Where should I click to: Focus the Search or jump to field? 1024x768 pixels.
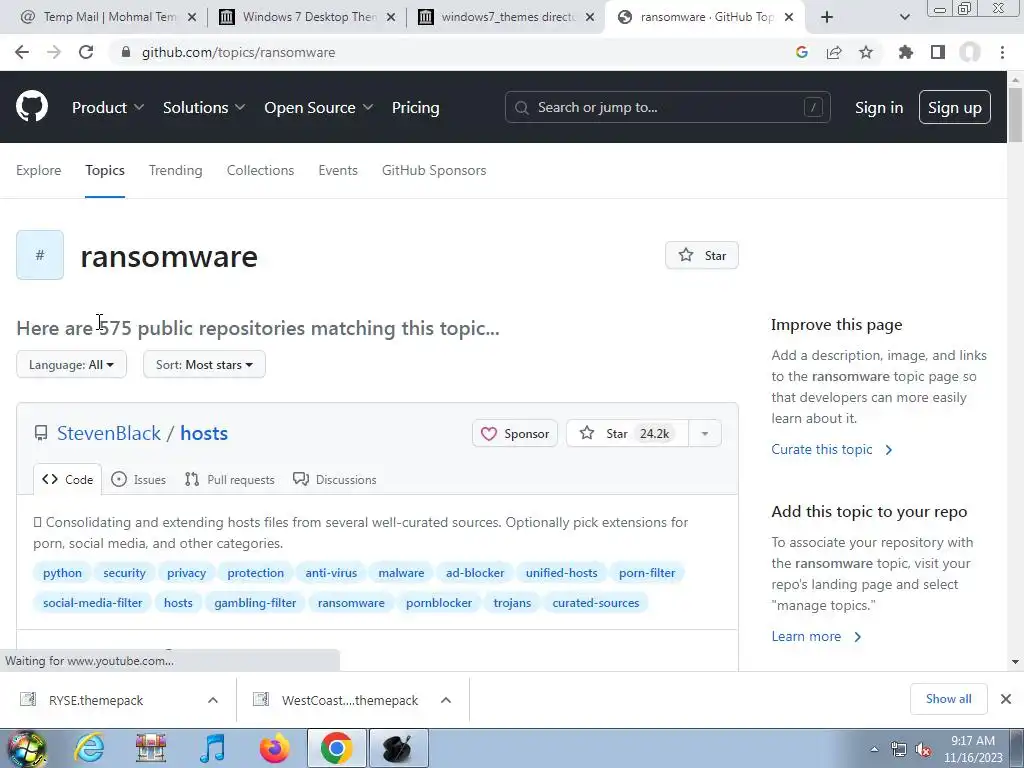667,107
